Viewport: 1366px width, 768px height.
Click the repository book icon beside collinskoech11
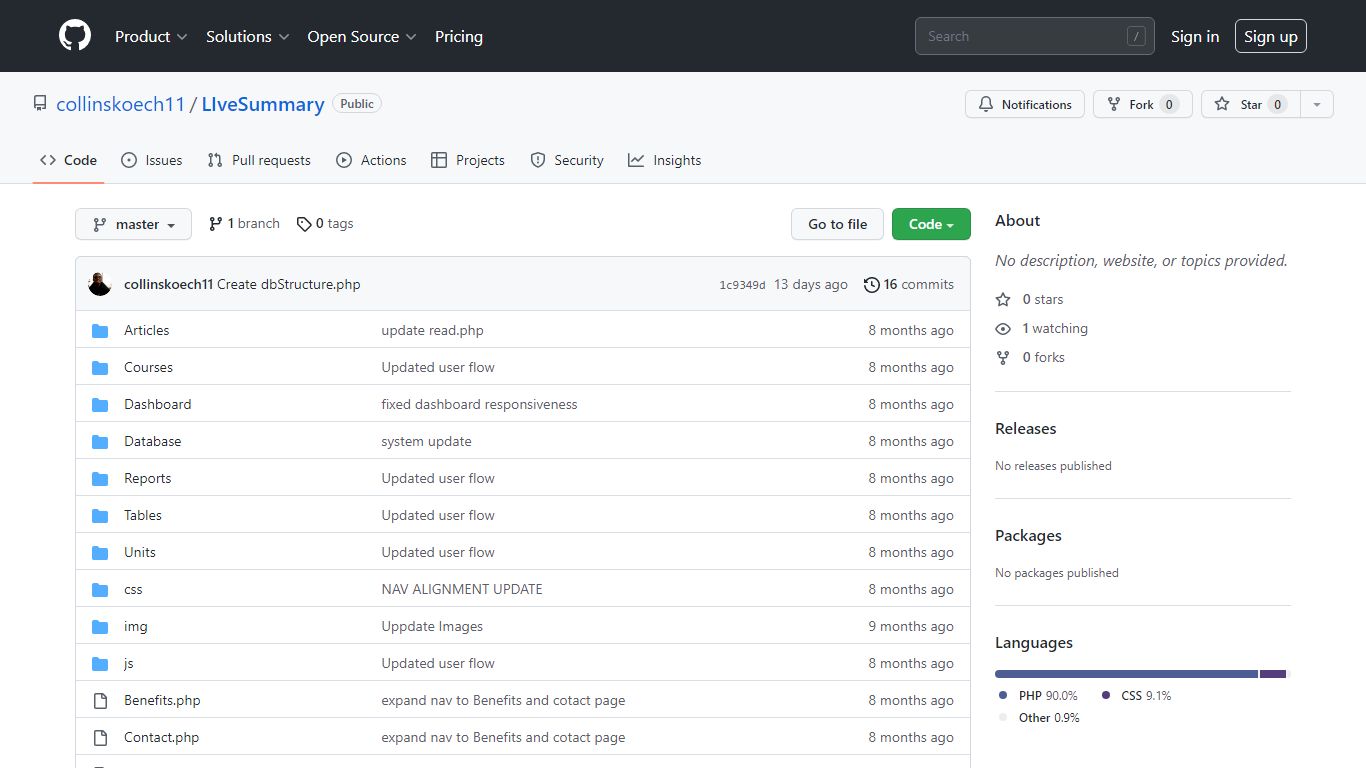tap(40, 103)
